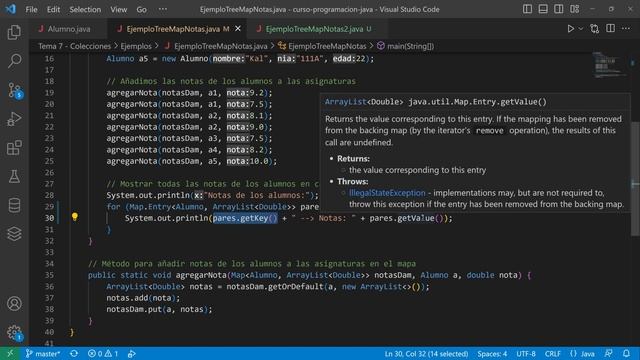The height and width of the screenshot is (360, 640).
Task: Split the editor to the right
Action: tap(610, 29)
